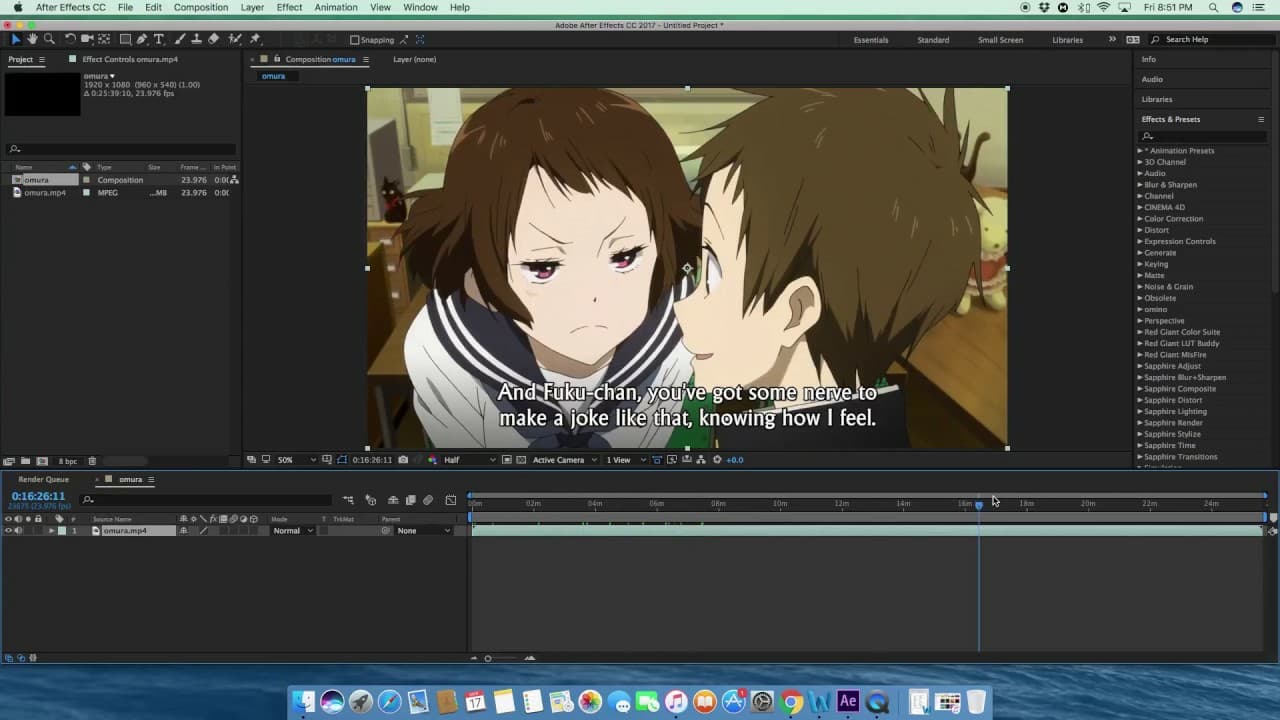The height and width of the screenshot is (720, 1280).
Task: Select the Rotation tool
Action: point(70,39)
